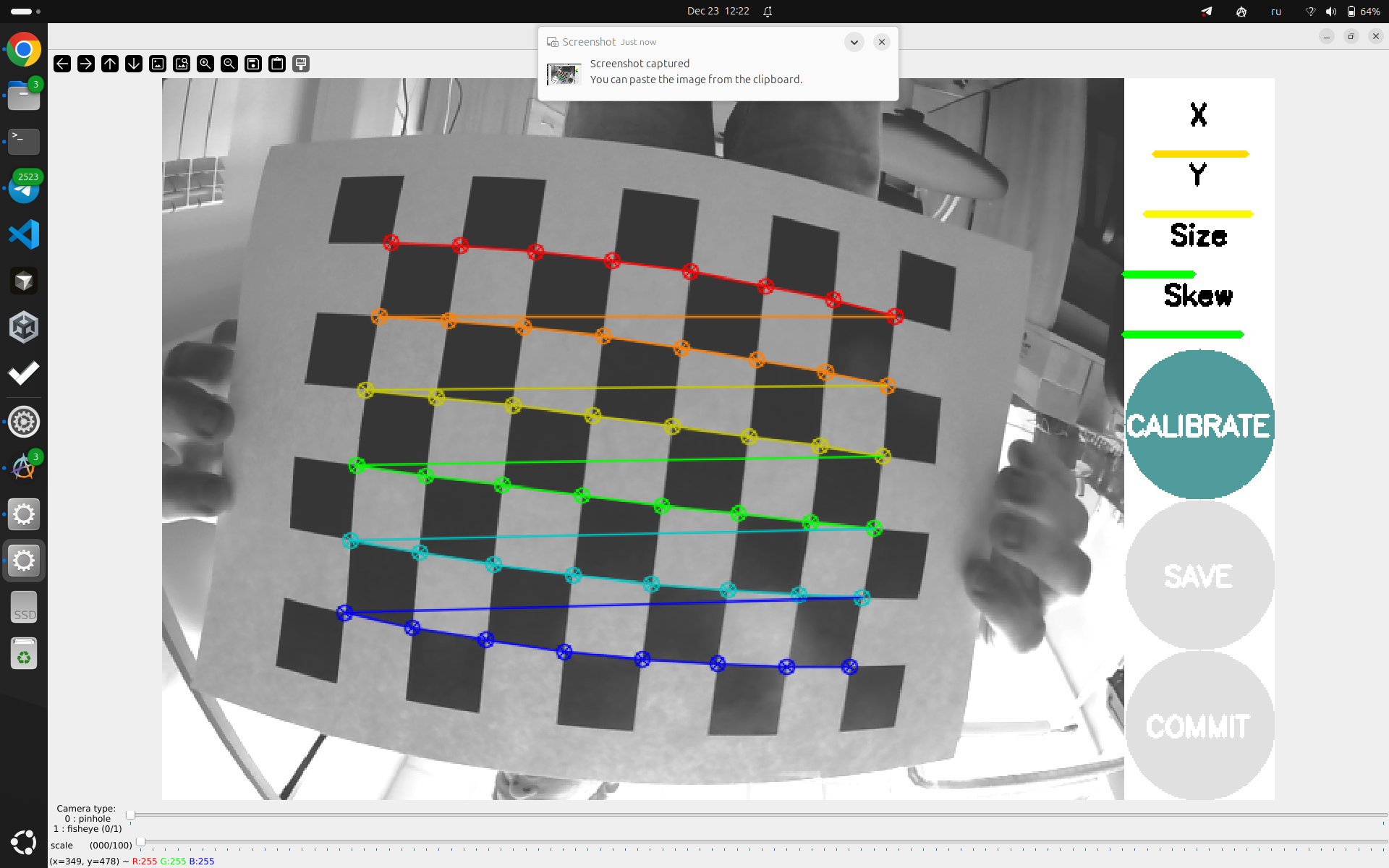Zoom in on the calibration image

(205, 64)
